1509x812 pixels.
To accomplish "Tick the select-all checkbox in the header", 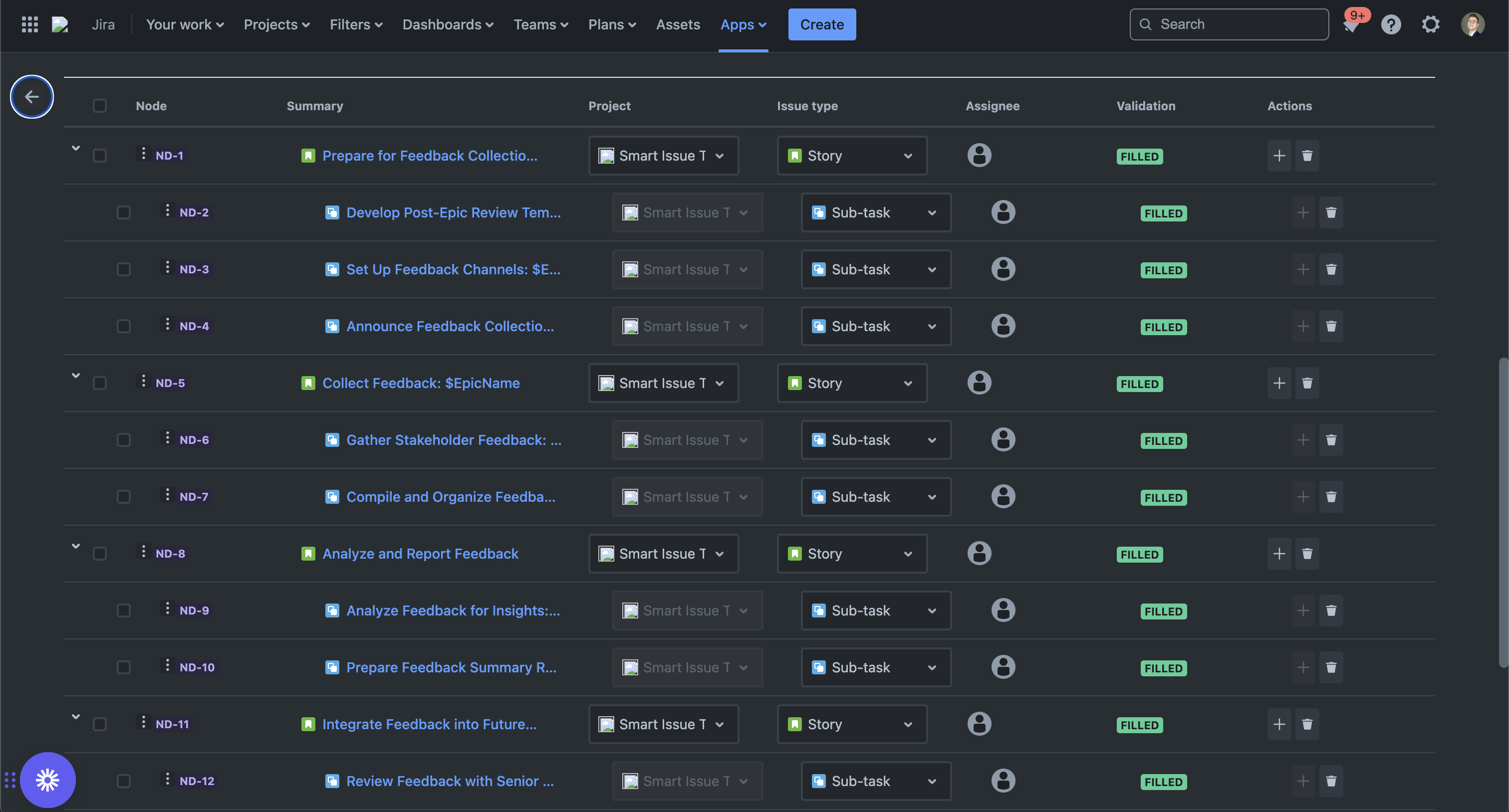I will point(100,106).
